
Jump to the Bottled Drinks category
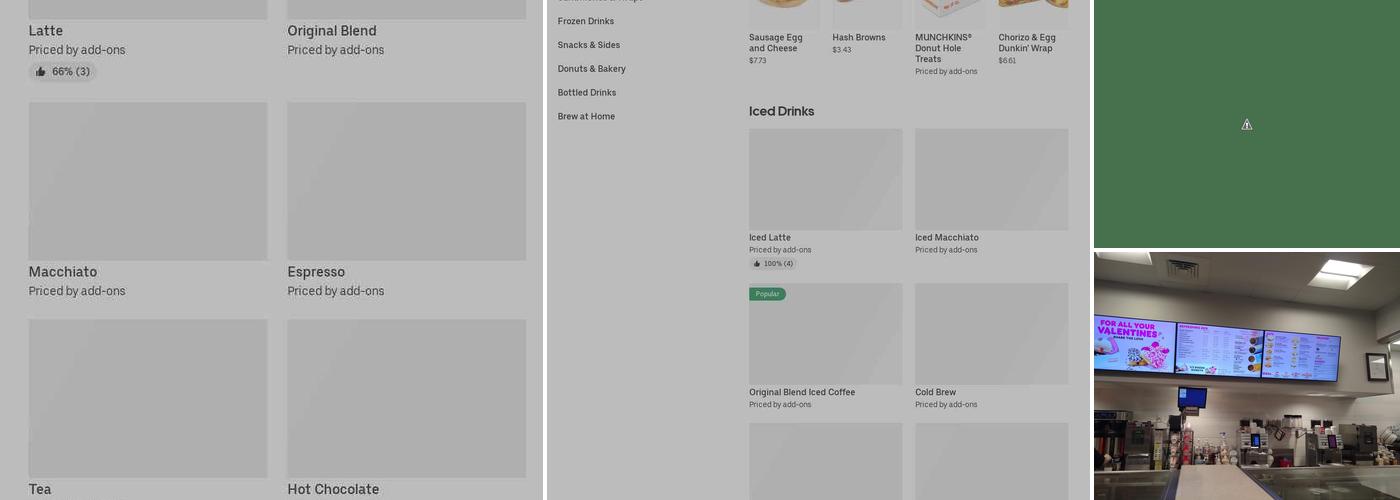coord(587,93)
